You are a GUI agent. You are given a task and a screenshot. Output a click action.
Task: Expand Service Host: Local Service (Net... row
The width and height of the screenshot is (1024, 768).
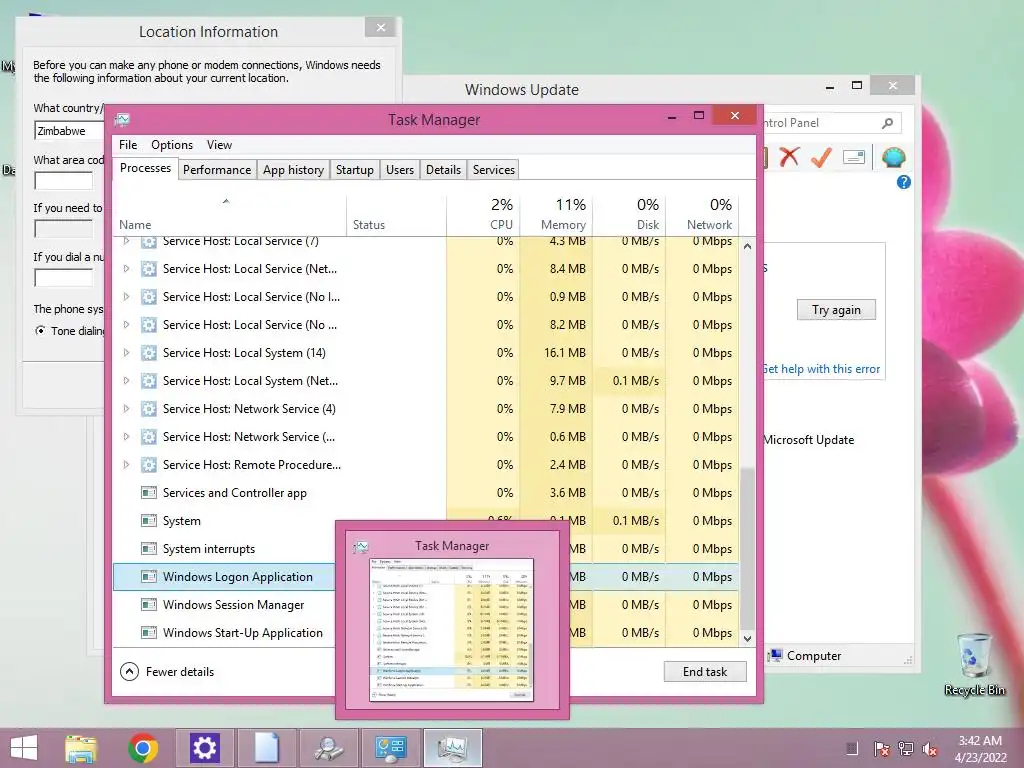(x=127, y=268)
